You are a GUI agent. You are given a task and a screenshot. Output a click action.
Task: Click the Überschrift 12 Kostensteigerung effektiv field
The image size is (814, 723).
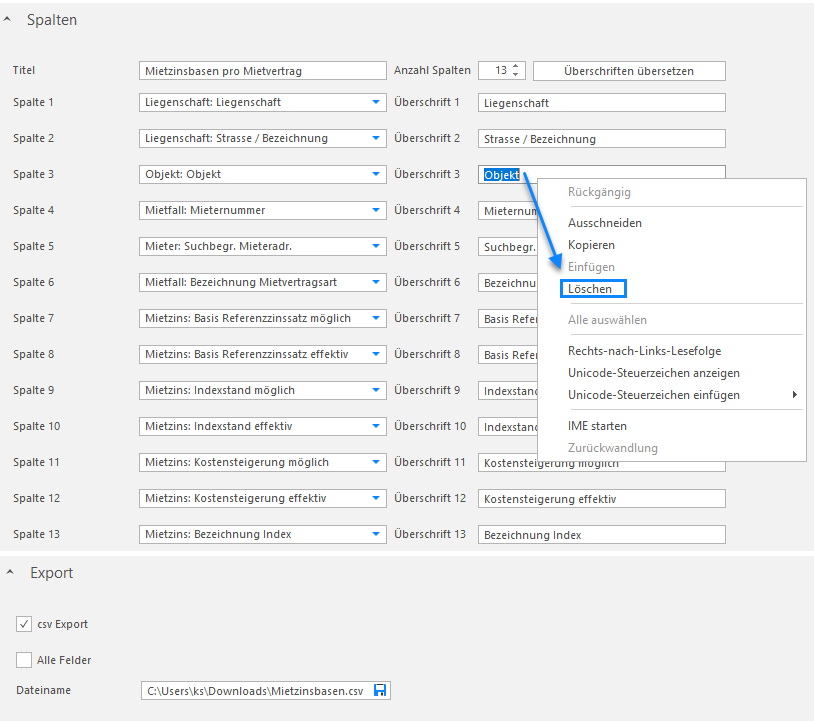click(602, 498)
